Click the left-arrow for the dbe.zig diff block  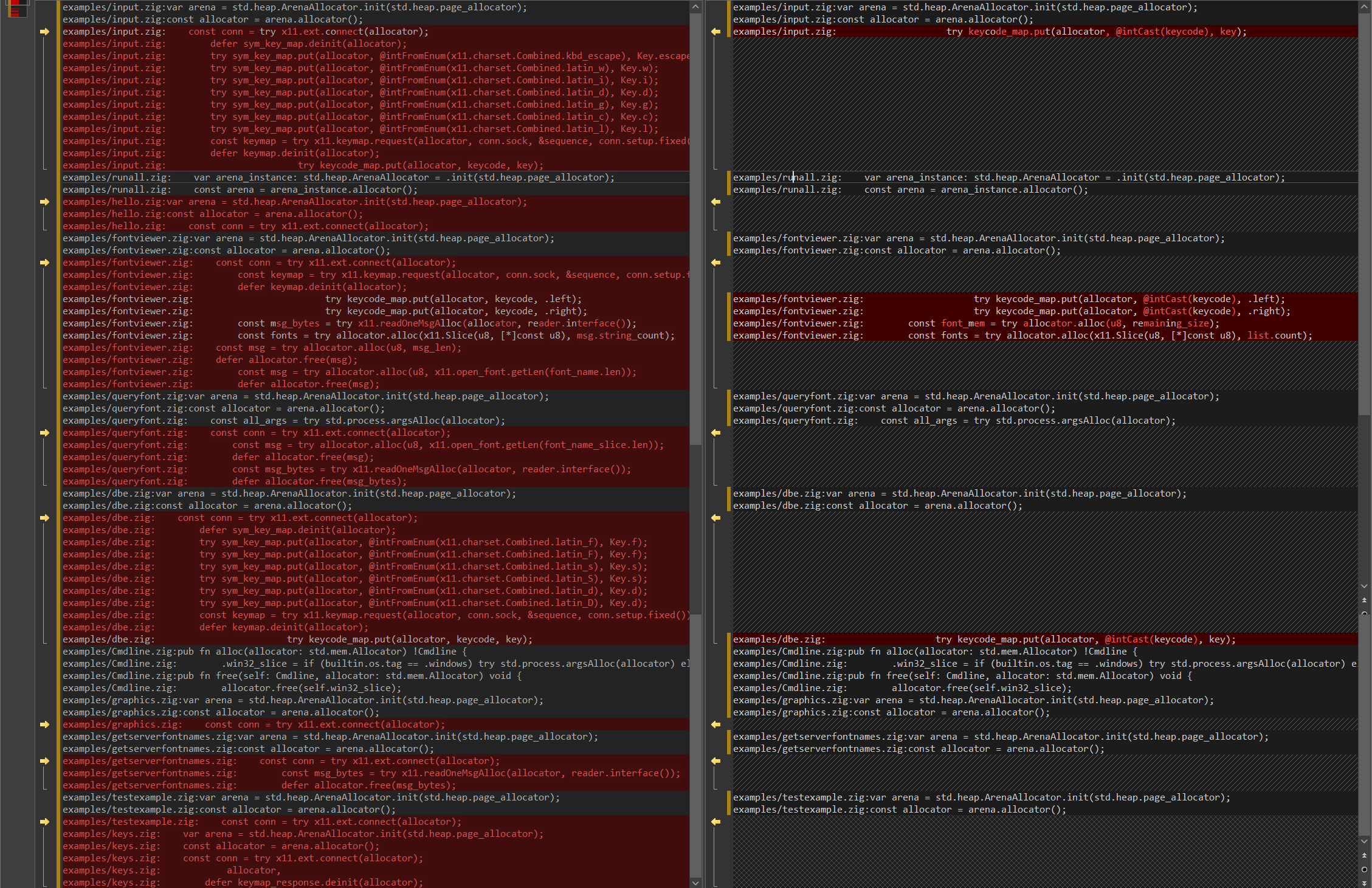(715, 518)
